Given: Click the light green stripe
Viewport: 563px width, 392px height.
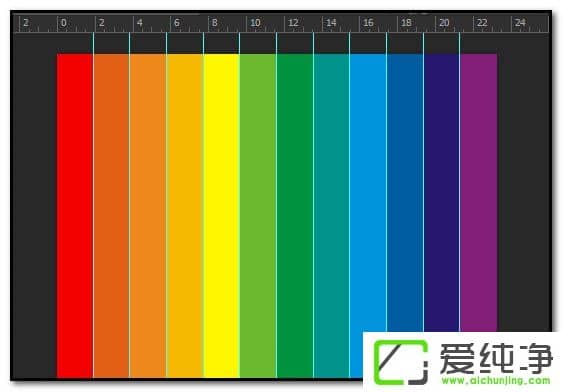Looking at the screenshot, I should [258, 215].
